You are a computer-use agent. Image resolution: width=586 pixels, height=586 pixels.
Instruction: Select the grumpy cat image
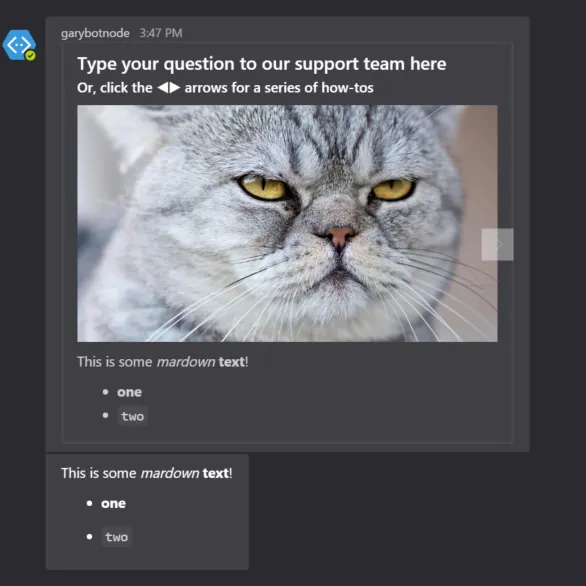click(x=287, y=223)
